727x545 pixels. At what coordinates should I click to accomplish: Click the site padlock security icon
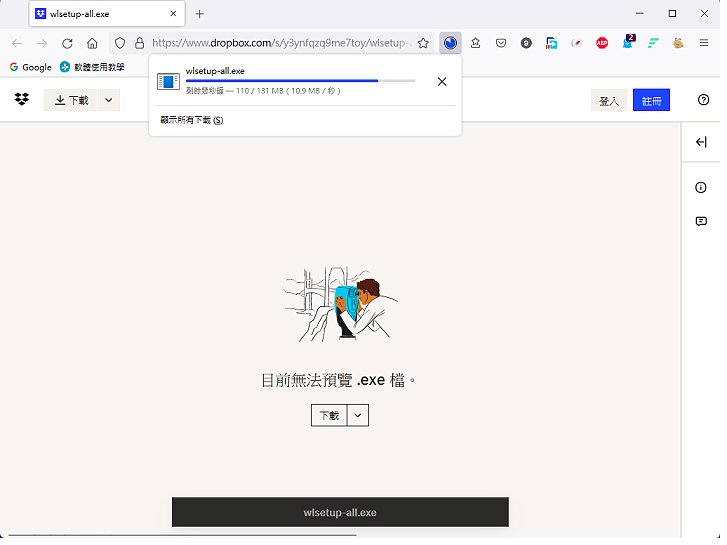[140, 44]
